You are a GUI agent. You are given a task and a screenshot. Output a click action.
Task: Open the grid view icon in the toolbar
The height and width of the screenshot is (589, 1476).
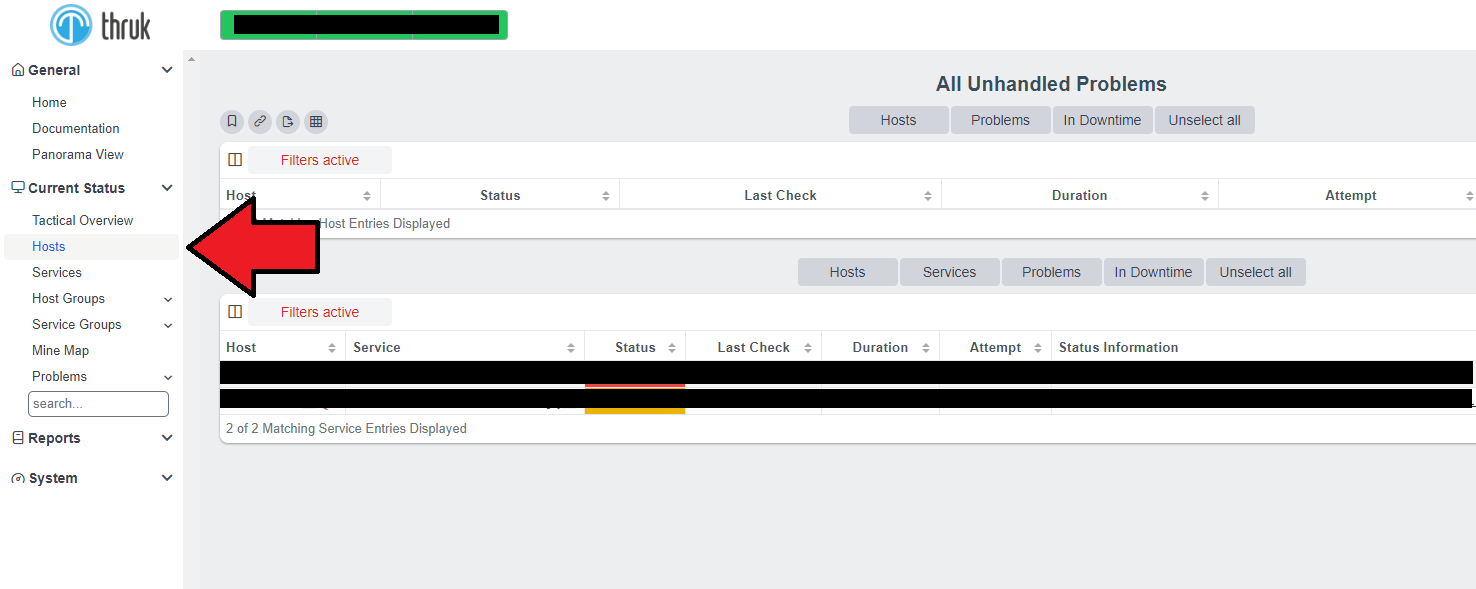click(316, 121)
